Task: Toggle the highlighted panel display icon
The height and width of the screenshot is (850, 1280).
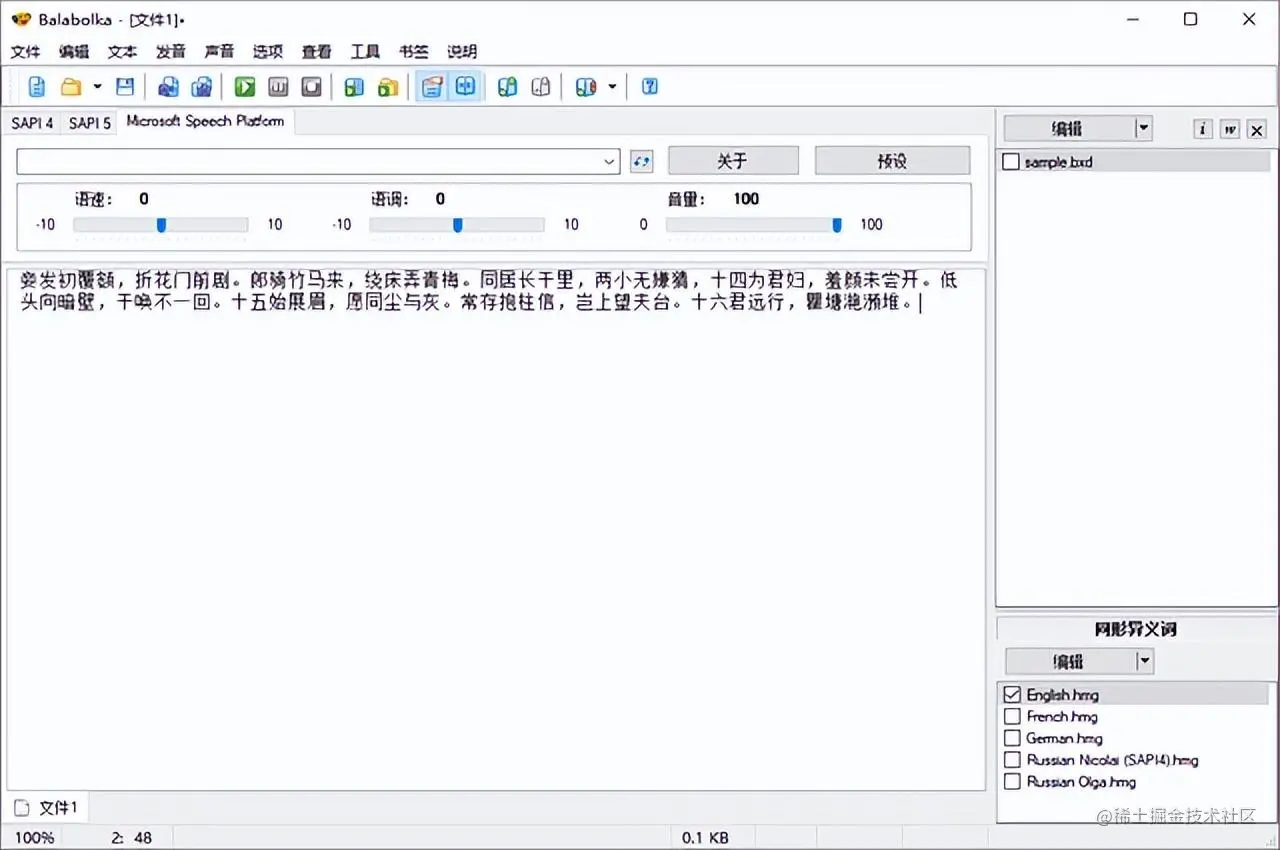Action: click(431, 87)
